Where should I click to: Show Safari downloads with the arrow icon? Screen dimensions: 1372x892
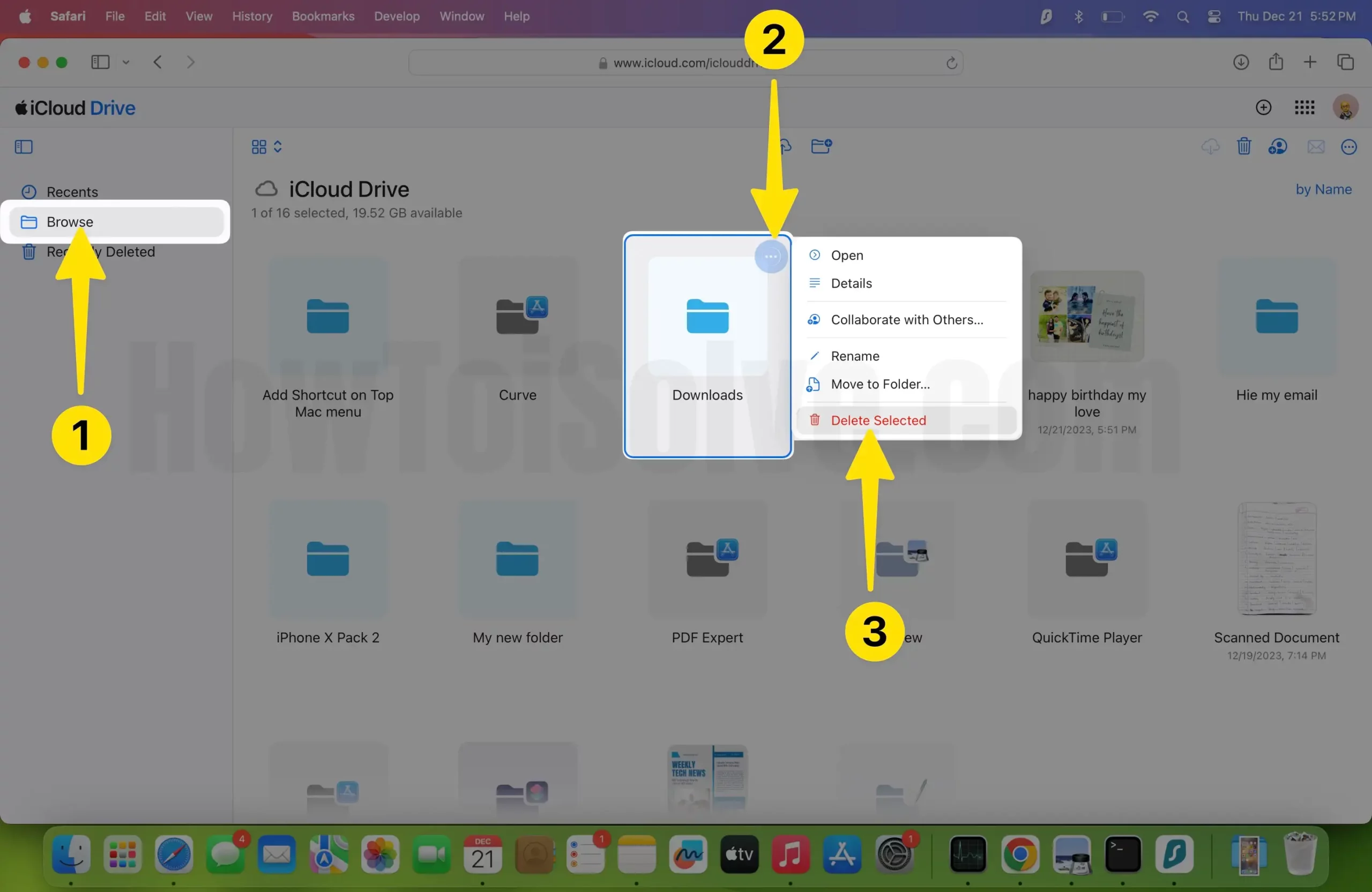click(1241, 62)
